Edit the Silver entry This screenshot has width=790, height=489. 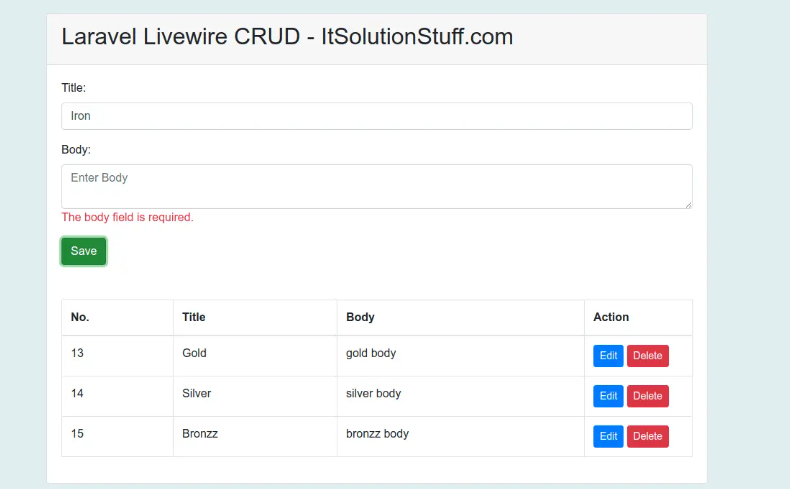608,396
